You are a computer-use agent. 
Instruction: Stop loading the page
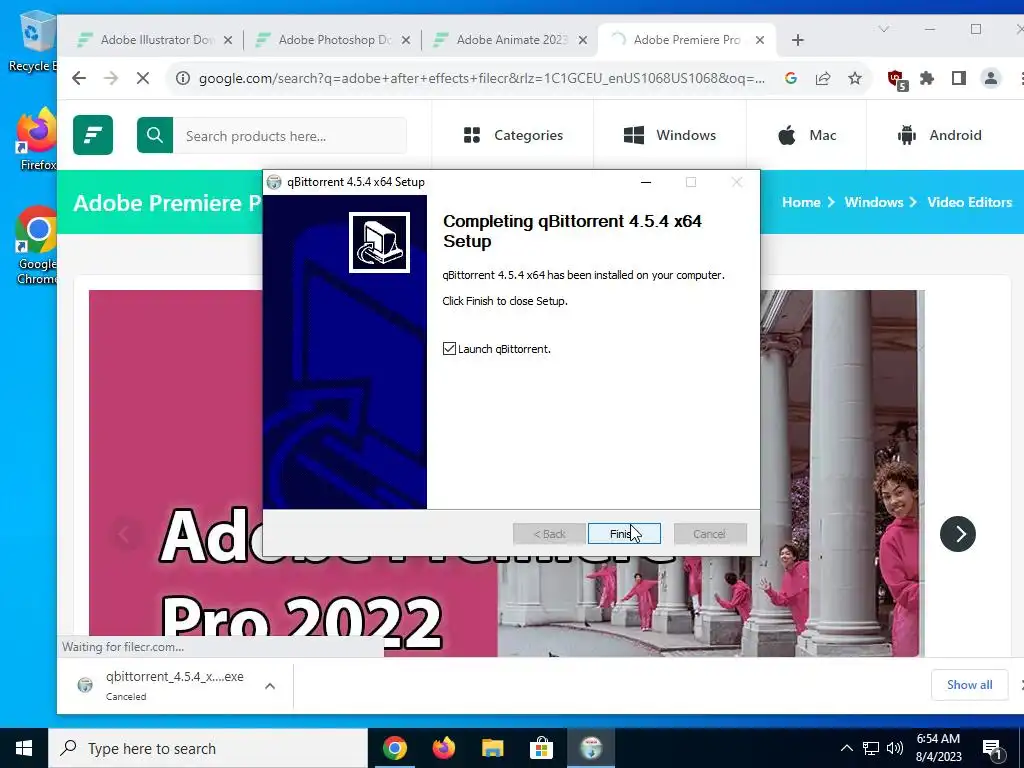click(x=143, y=78)
